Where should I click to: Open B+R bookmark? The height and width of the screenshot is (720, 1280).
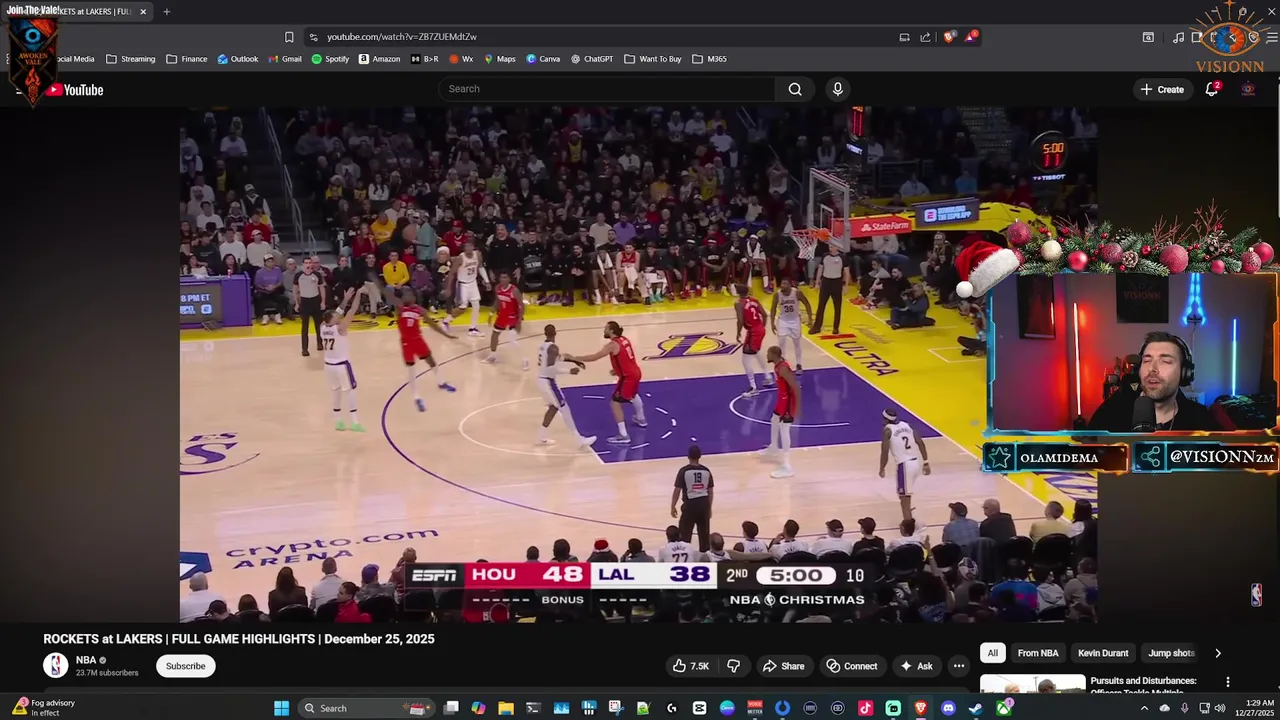pyautogui.click(x=424, y=59)
